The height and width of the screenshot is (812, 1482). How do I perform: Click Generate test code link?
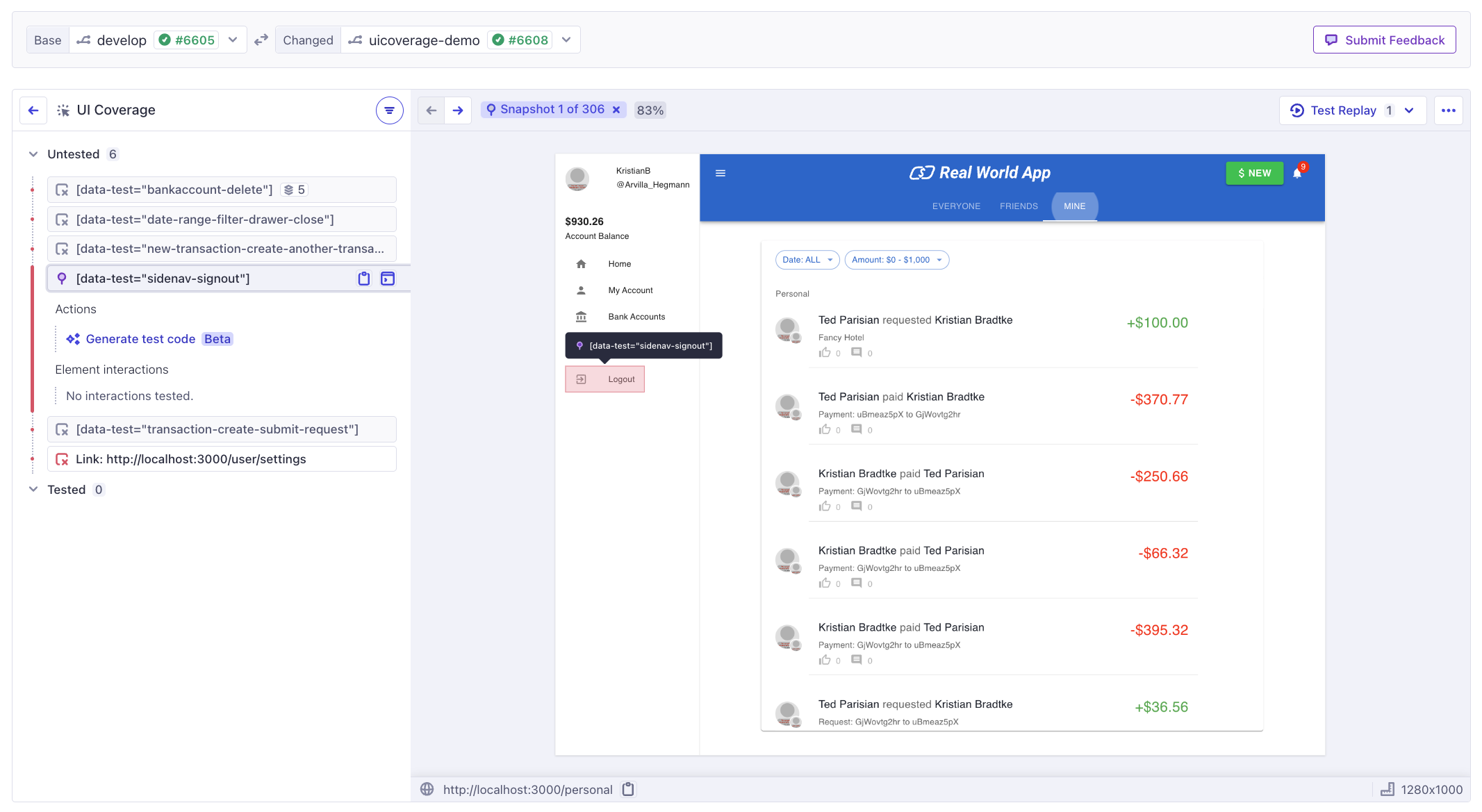[140, 339]
